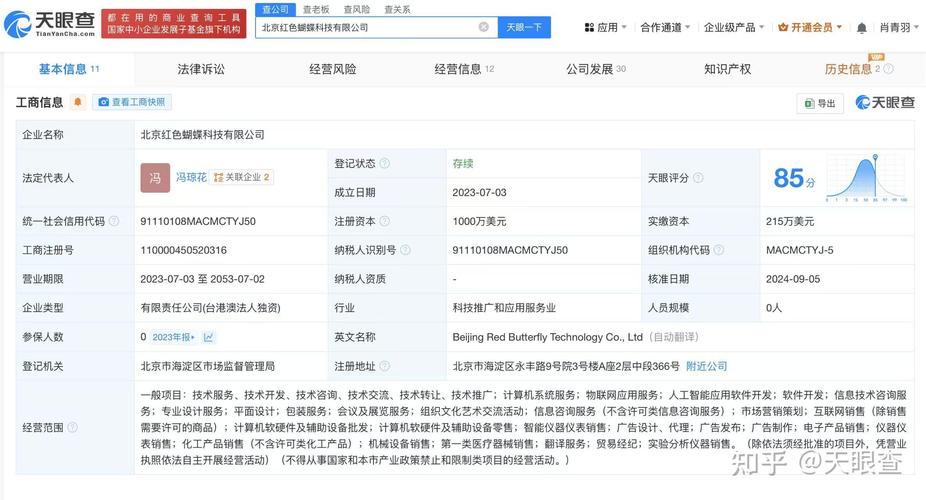Viewport: 926px width, 500px height.
Task: Click the 215万美元 paid-in capital value
Action: click(790, 221)
